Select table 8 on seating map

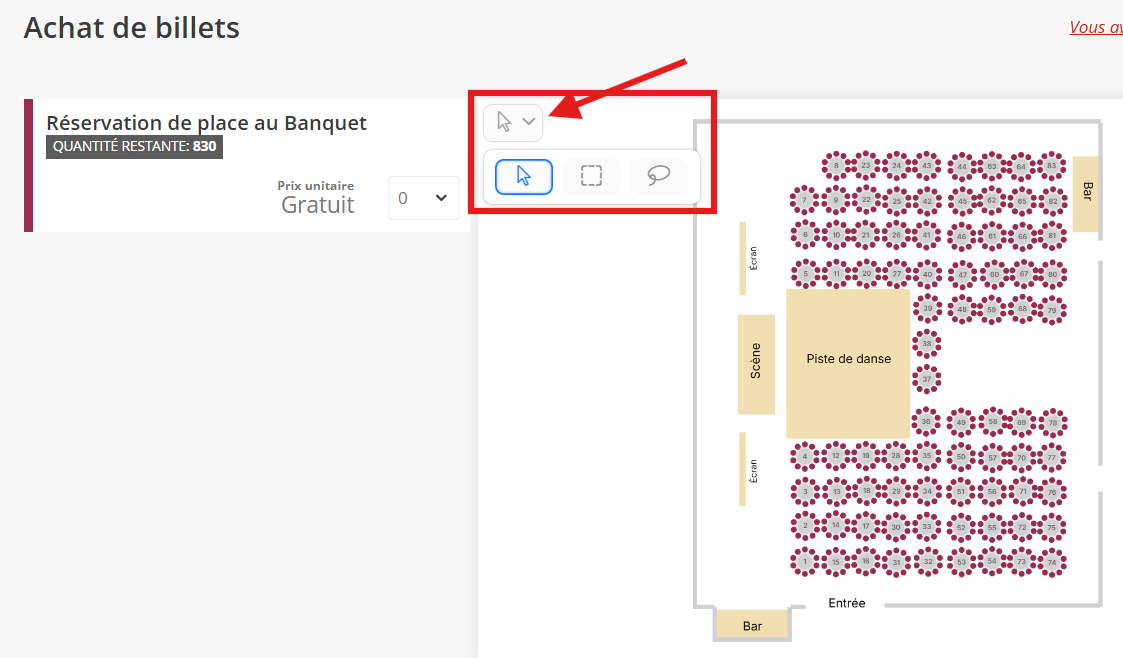pyautogui.click(x=835, y=166)
